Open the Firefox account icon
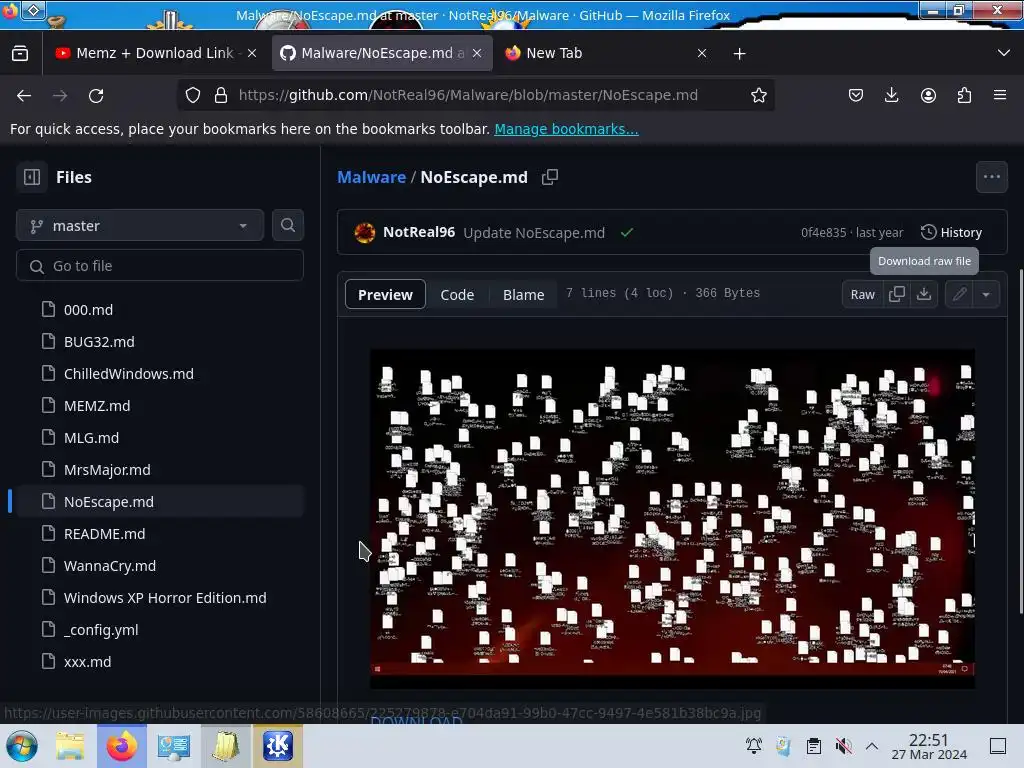Viewport: 1024px width, 768px height. (x=928, y=95)
